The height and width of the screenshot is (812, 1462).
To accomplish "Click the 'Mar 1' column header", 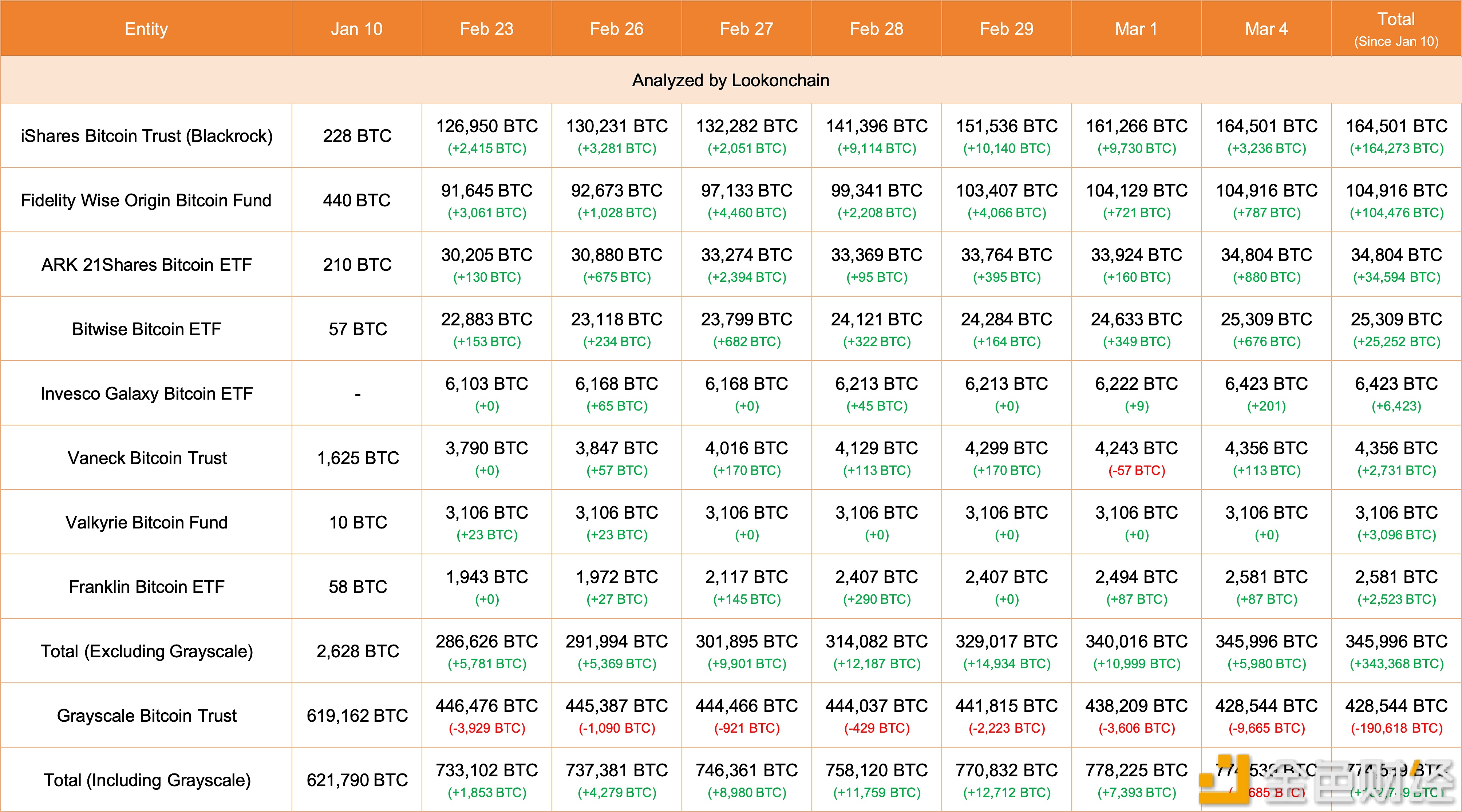I will (x=1136, y=28).
